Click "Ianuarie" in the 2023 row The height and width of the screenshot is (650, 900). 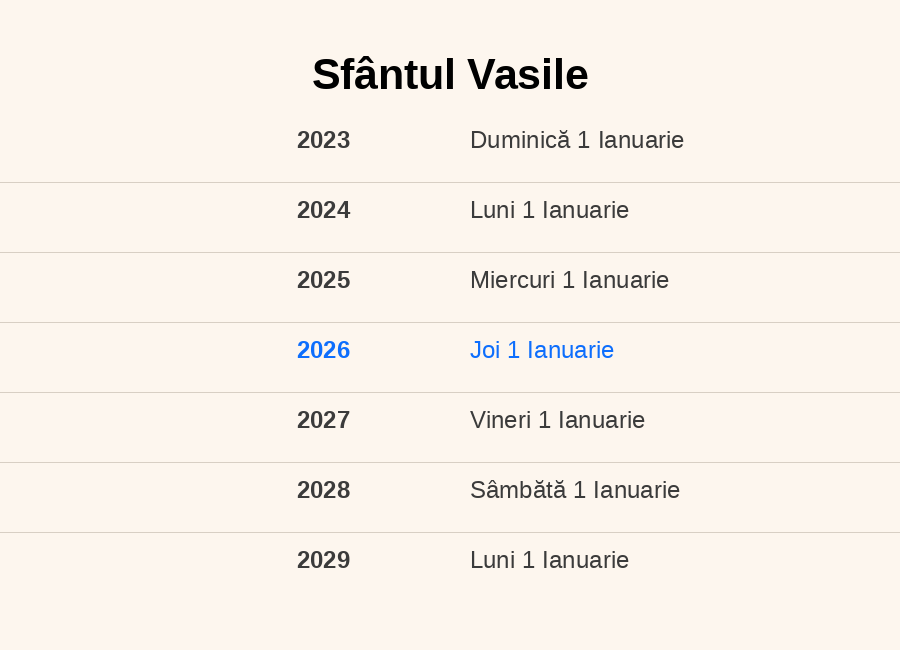tap(641, 140)
